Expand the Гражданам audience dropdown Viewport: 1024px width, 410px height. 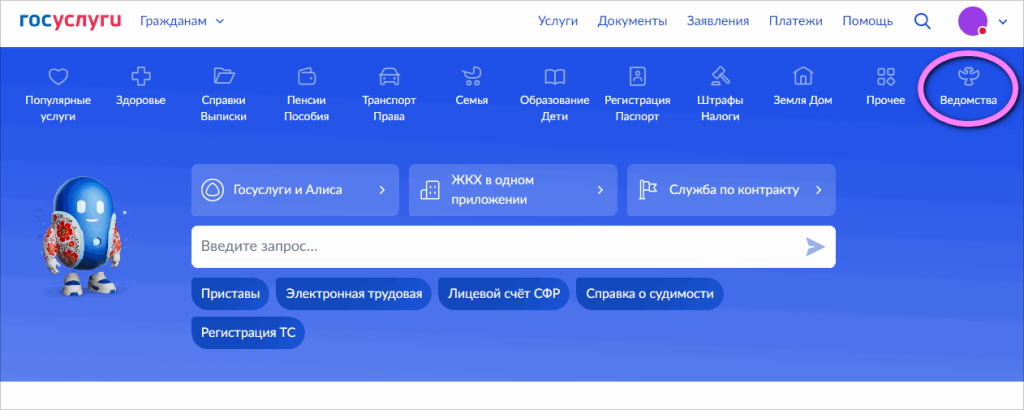click(182, 21)
